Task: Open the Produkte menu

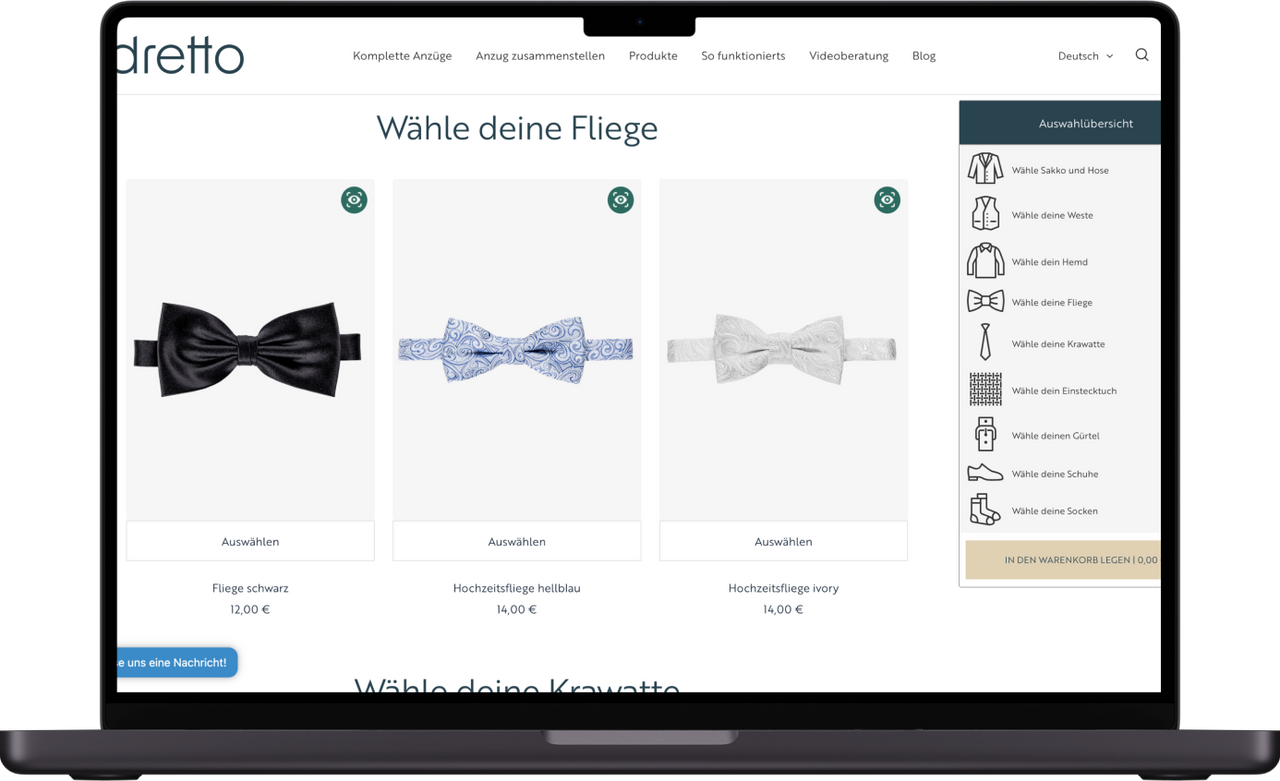Action: click(653, 56)
